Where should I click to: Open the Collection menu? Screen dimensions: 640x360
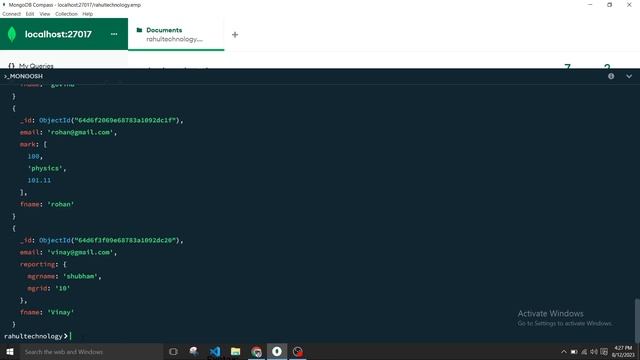tap(66, 14)
